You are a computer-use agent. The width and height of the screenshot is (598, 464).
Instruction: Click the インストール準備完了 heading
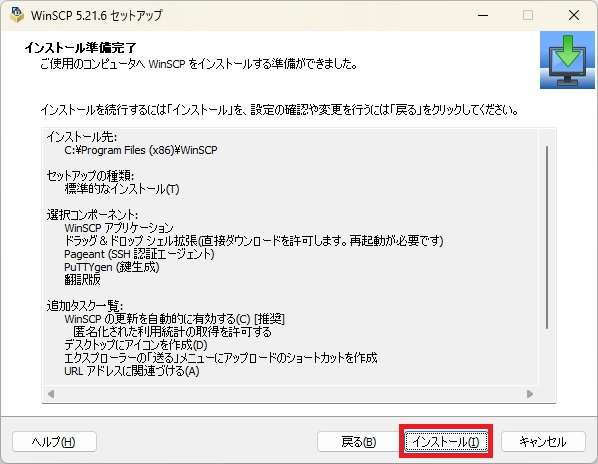click(x=80, y=48)
